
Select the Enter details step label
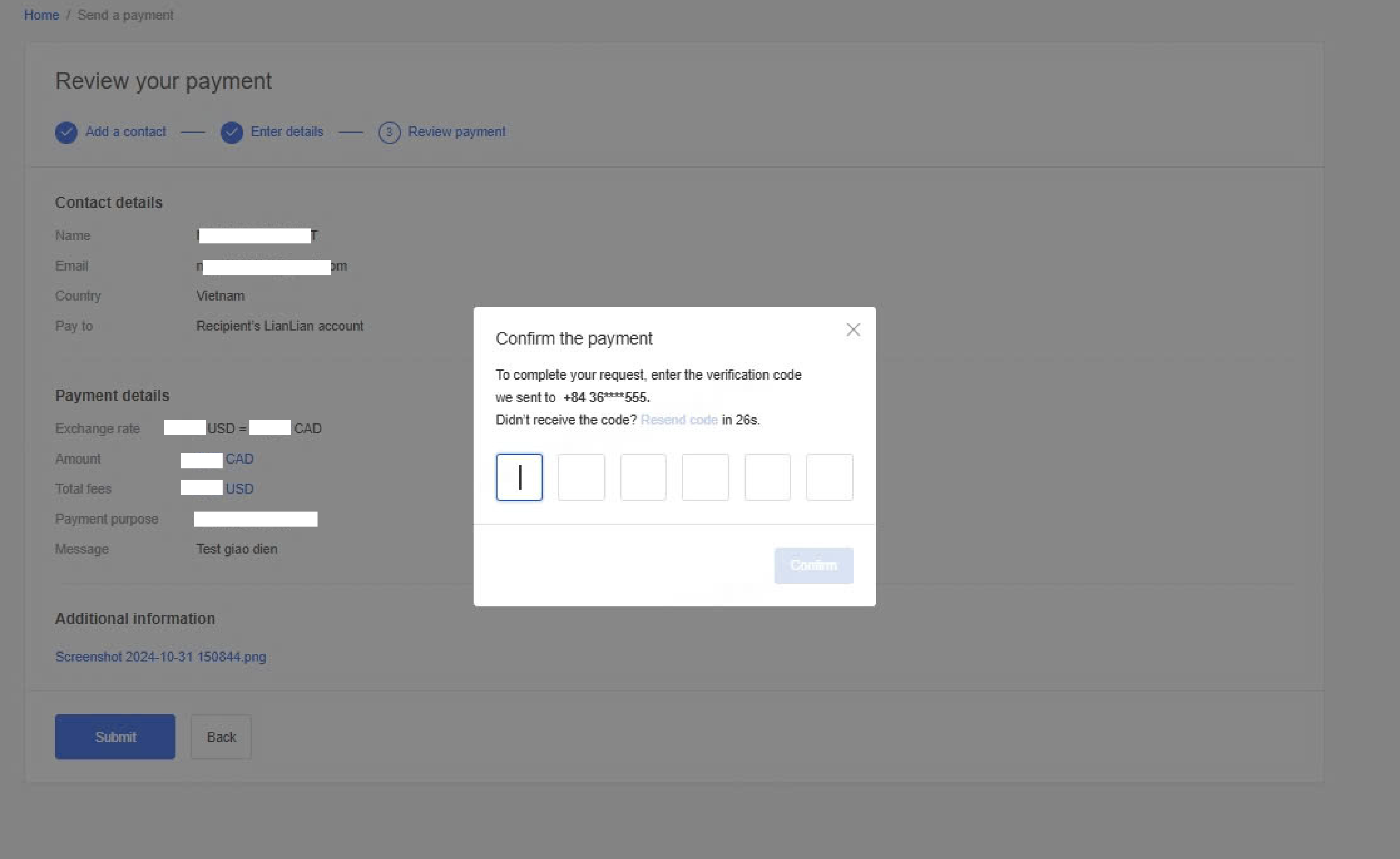(x=287, y=132)
